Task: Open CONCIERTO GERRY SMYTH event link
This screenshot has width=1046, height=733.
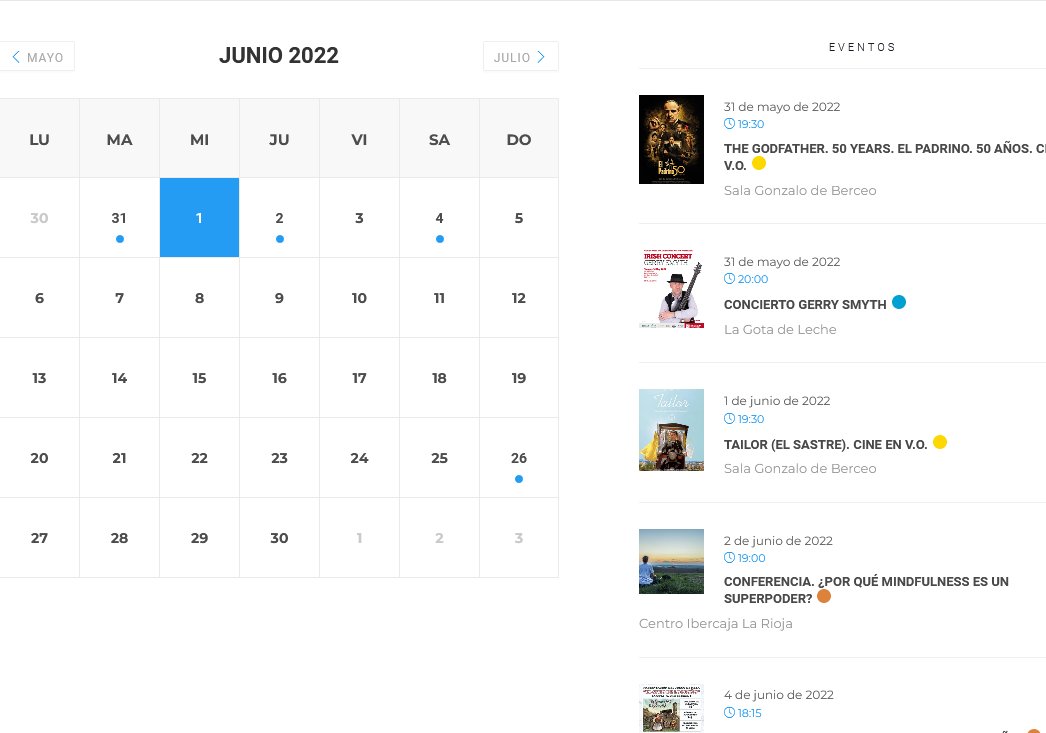Action: coord(805,305)
